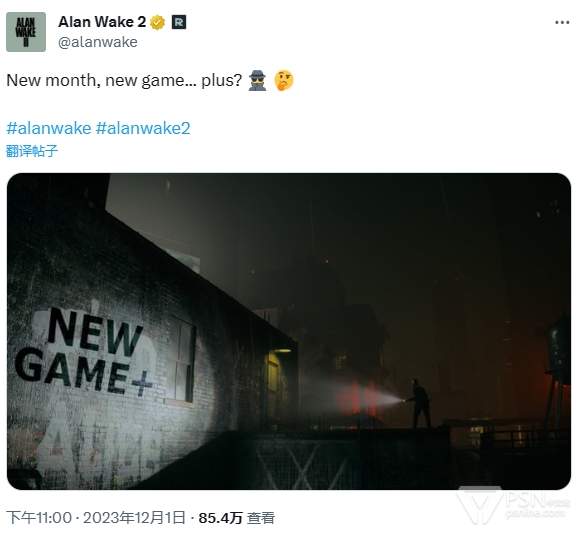This screenshot has height=536, width=582.
Task: Open the #alanwake2 hashtag
Action: pos(143,128)
